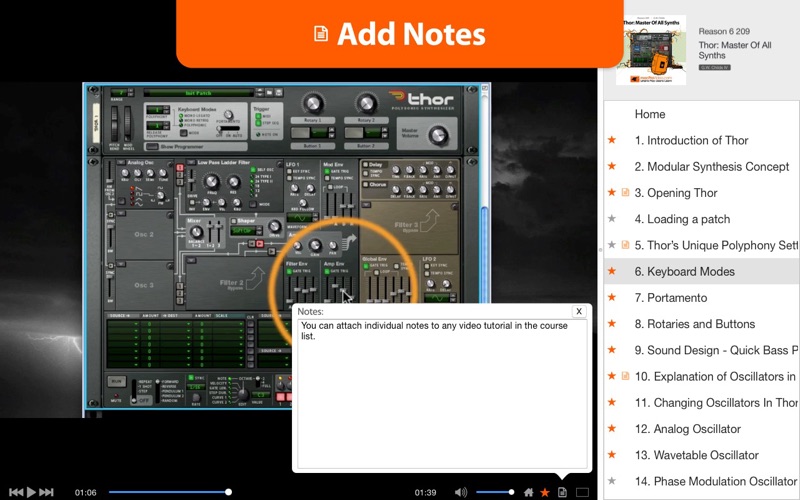Toggle favorite star in the player bar
This screenshot has height=500, width=800.
click(x=545, y=492)
